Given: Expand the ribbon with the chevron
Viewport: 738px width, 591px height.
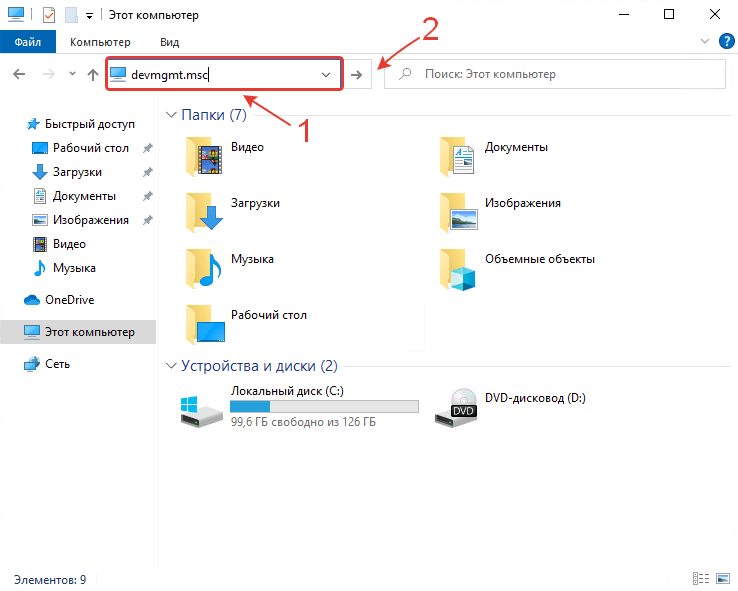Looking at the screenshot, I should click(705, 41).
